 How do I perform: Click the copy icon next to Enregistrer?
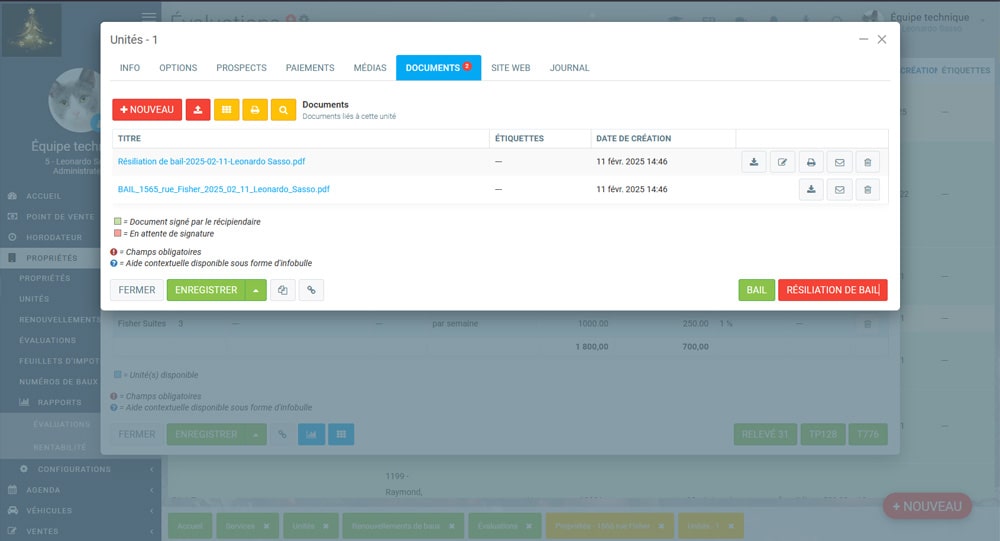[282, 290]
